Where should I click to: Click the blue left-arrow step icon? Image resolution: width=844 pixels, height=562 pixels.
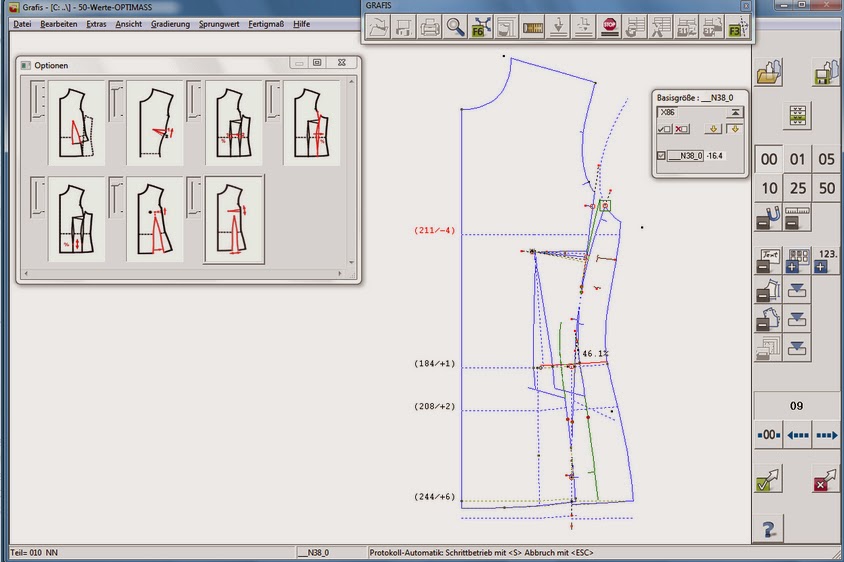point(798,434)
